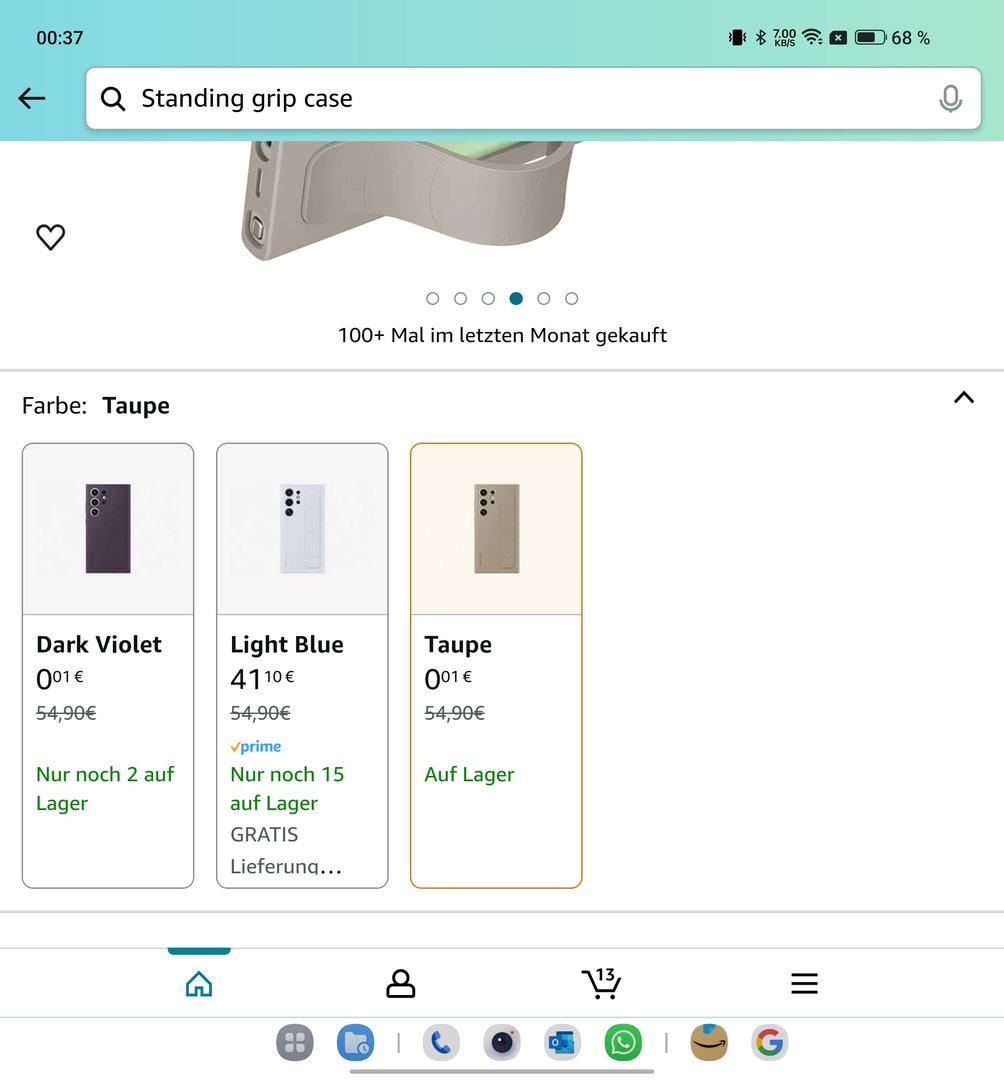Jump to the first image carousel dot
The image size is (1004, 1080).
tap(433, 298)
